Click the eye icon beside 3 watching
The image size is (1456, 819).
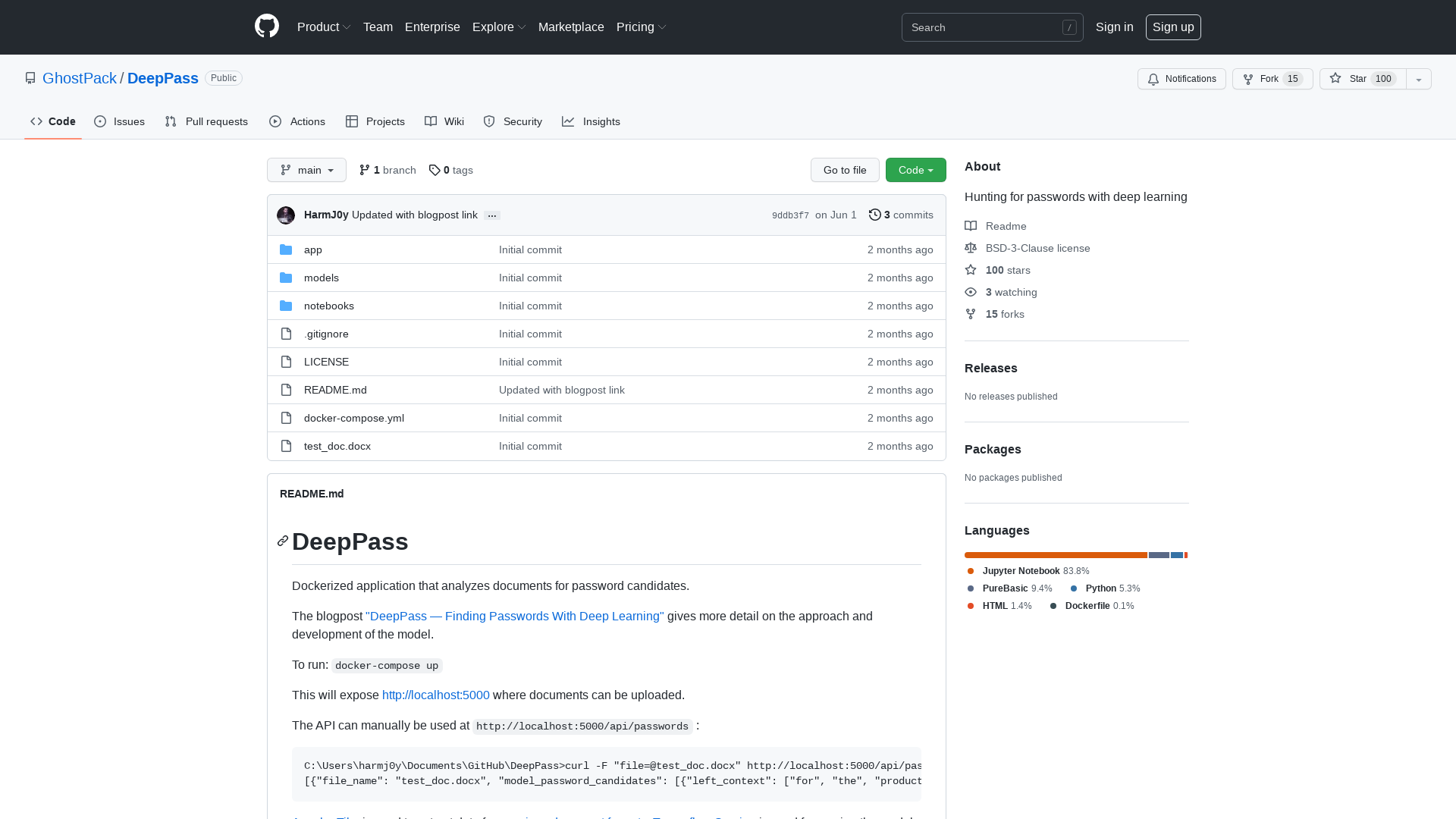pos(971,292)
